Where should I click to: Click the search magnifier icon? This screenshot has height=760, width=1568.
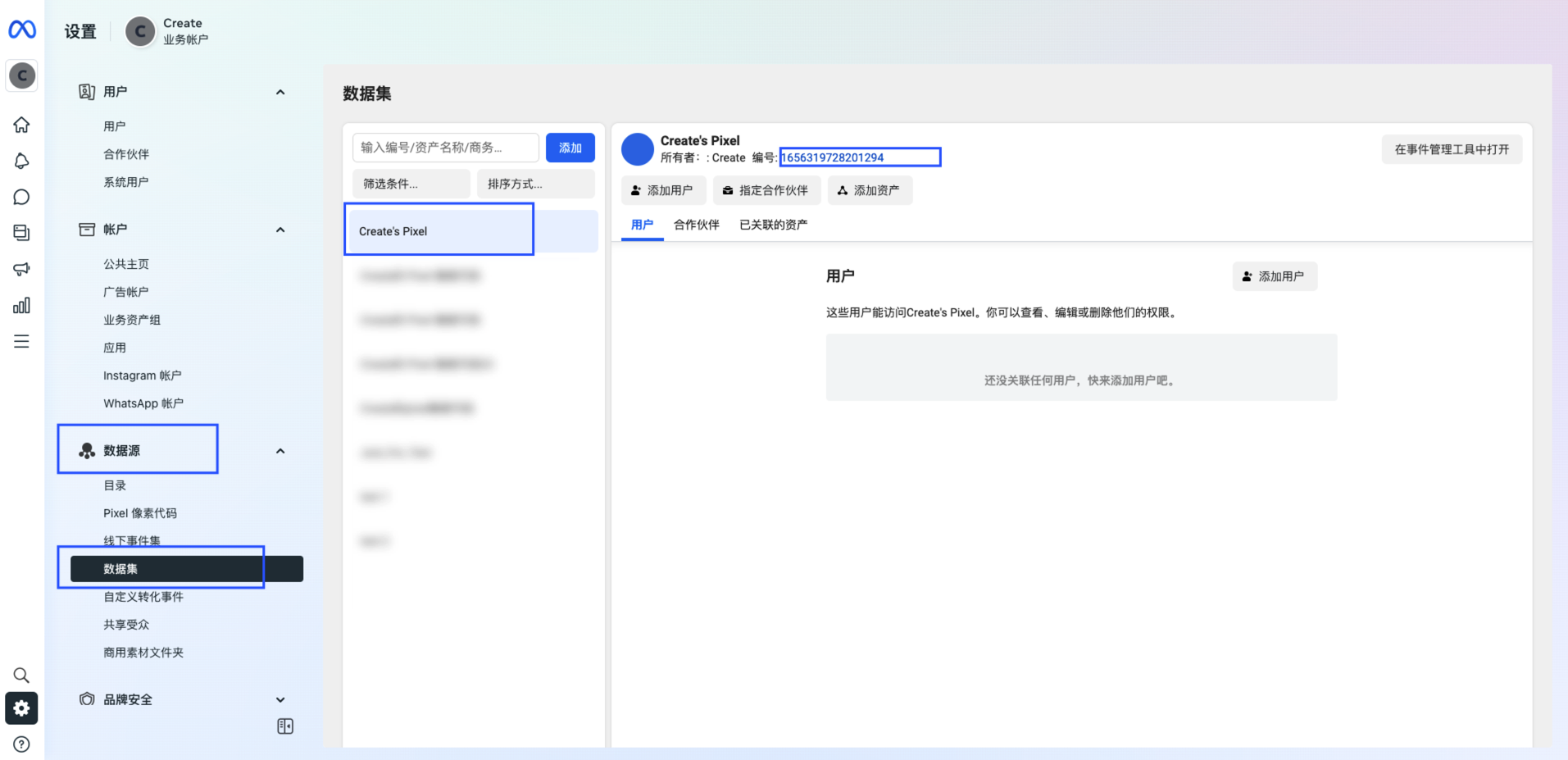coord(22,675)
